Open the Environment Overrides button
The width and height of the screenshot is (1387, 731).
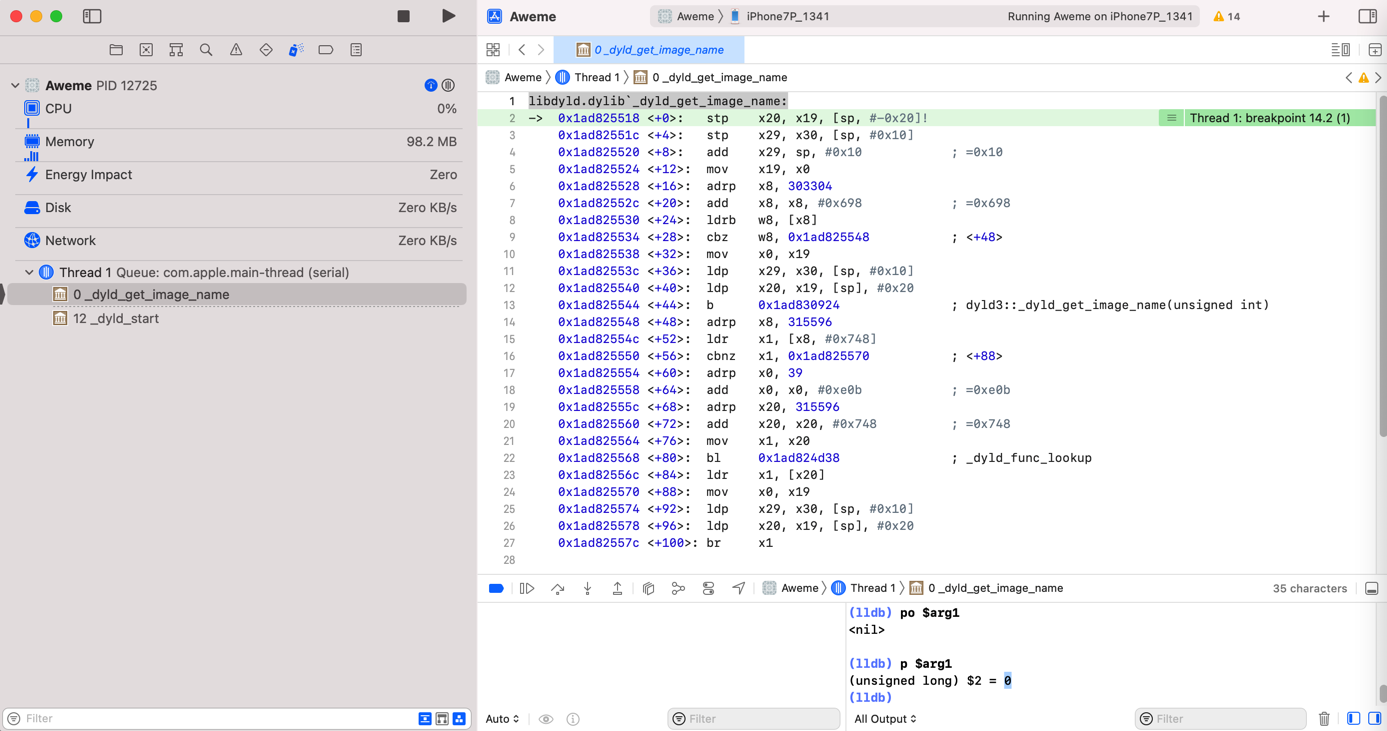pos(708,589)
